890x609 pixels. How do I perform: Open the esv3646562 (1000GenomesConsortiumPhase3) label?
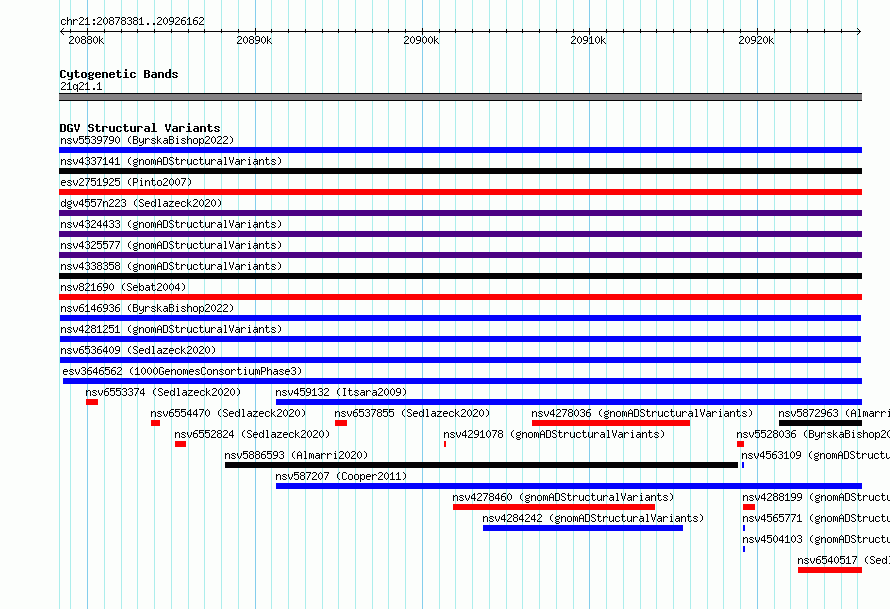click(182, 371)
